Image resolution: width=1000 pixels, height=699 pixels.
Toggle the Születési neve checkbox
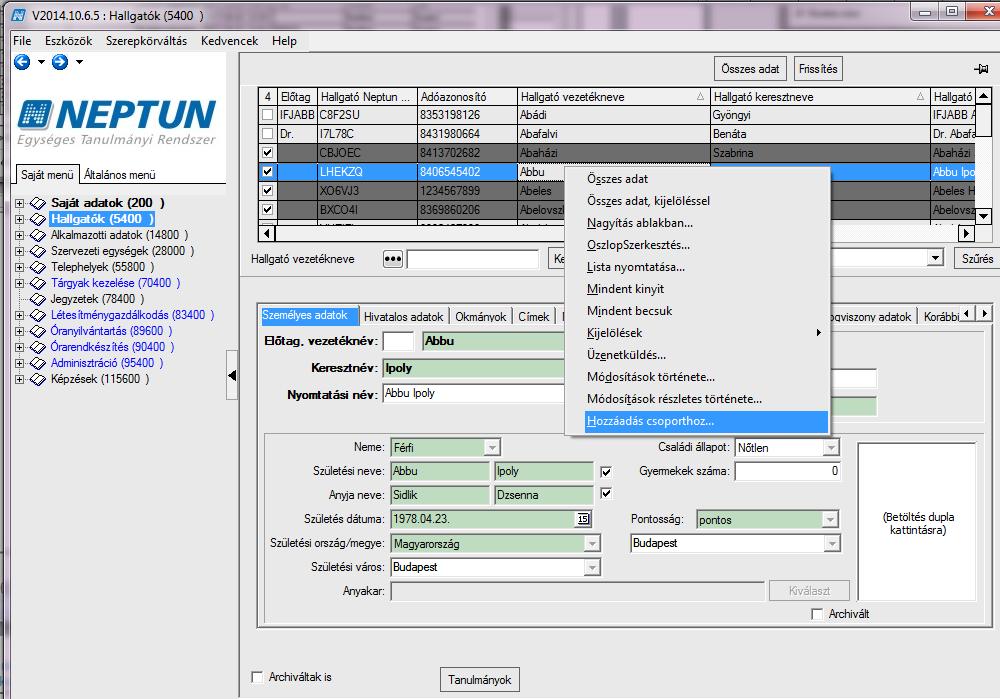(x=606, y=472)
